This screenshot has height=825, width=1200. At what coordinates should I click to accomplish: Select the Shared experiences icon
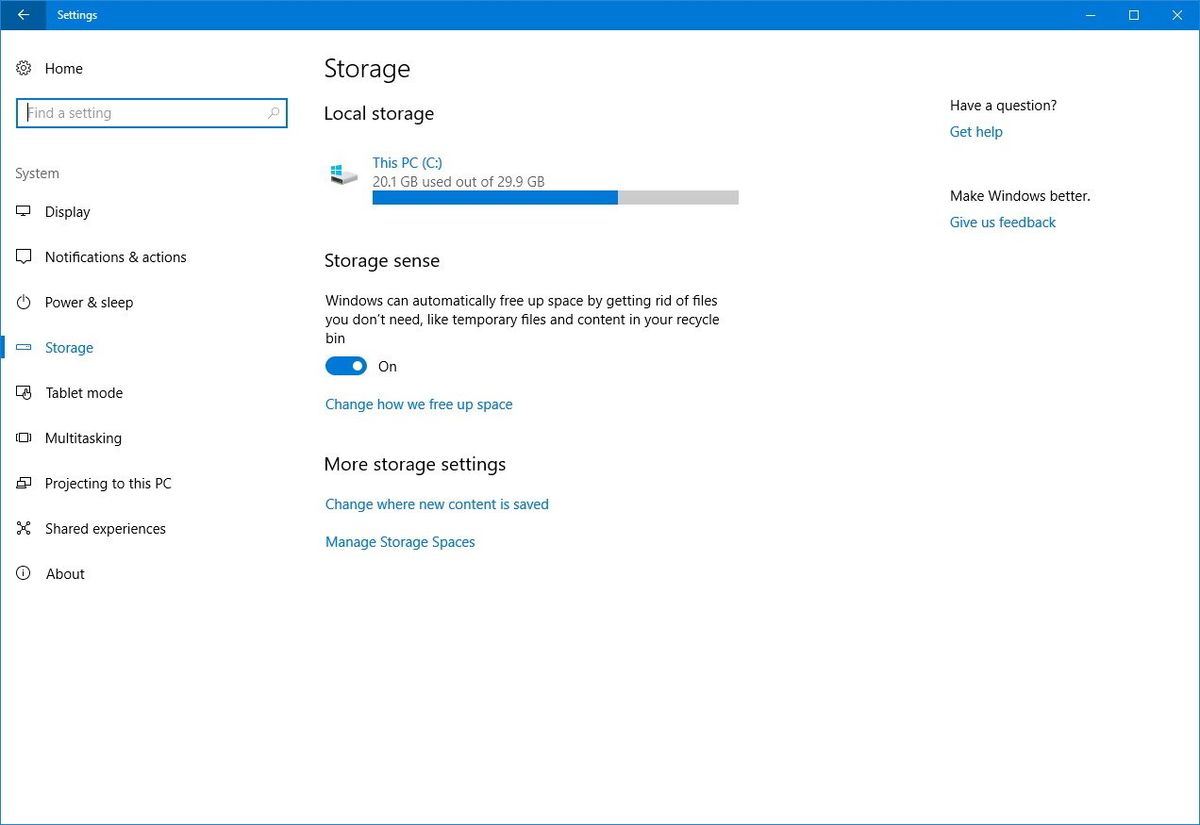[24, 528]
